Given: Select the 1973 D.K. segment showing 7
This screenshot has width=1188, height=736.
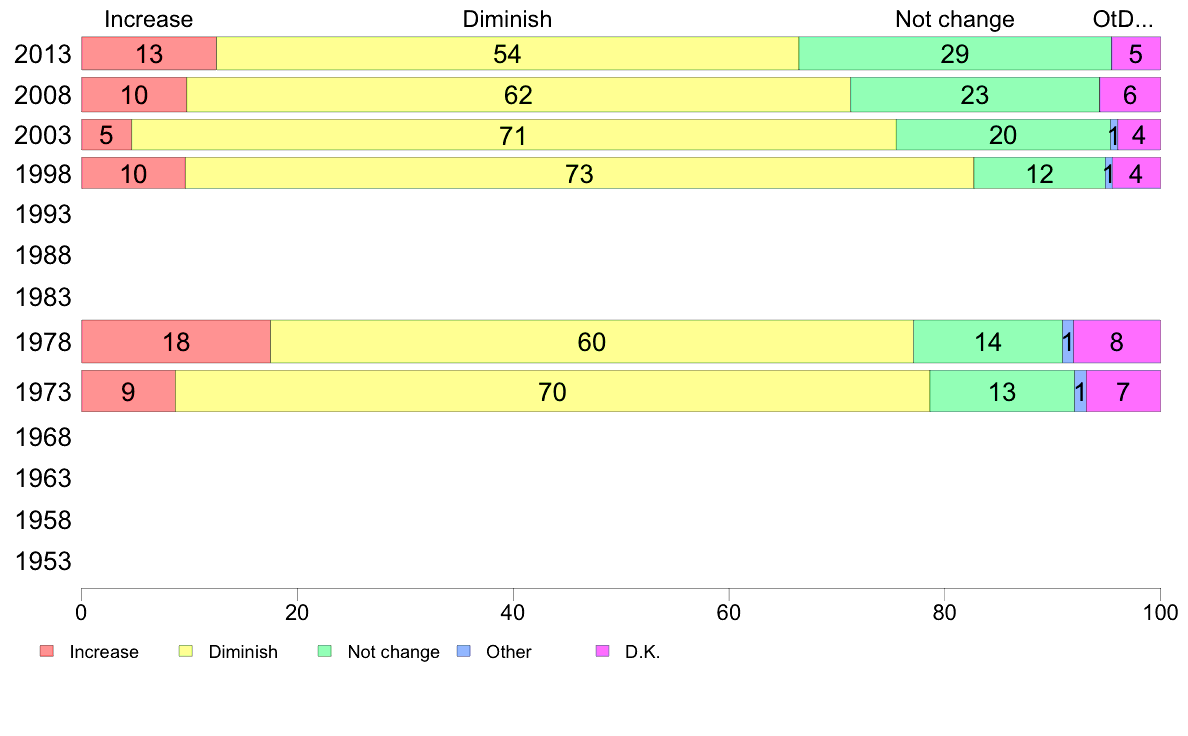Looking at the screenshot, I should (x=1123, y=392).
